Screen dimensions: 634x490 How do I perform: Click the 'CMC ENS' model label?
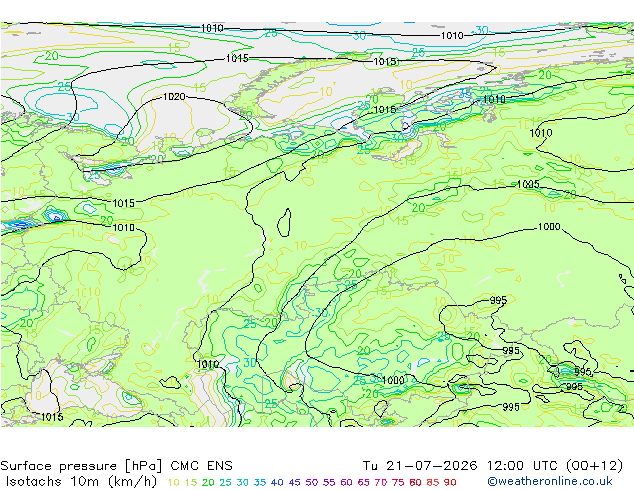click(201, 466)
